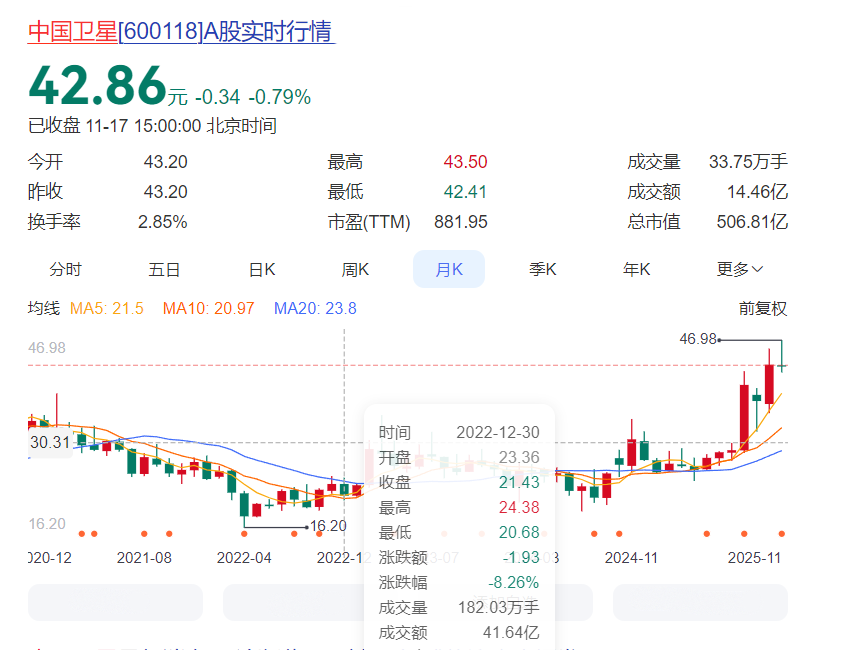
Task: Click the rightmost orange event dot below the chart
Action: click(x=781, y=534)
